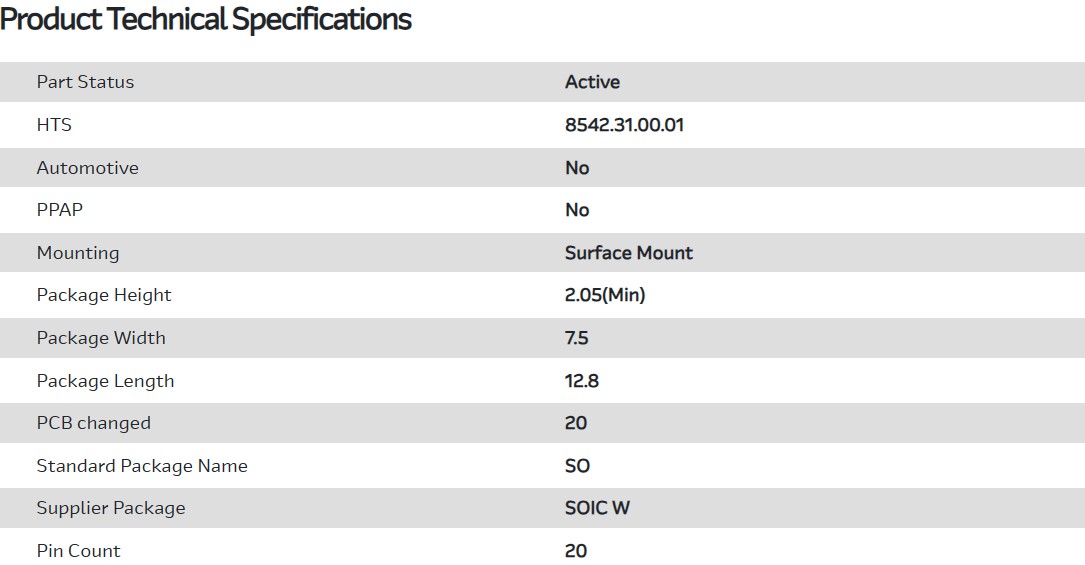The height and width of the screenshot is (565, 1085).
Task: Click the 2.05(Min) height value
Action: pyautogui.click(x=605, y=295)
